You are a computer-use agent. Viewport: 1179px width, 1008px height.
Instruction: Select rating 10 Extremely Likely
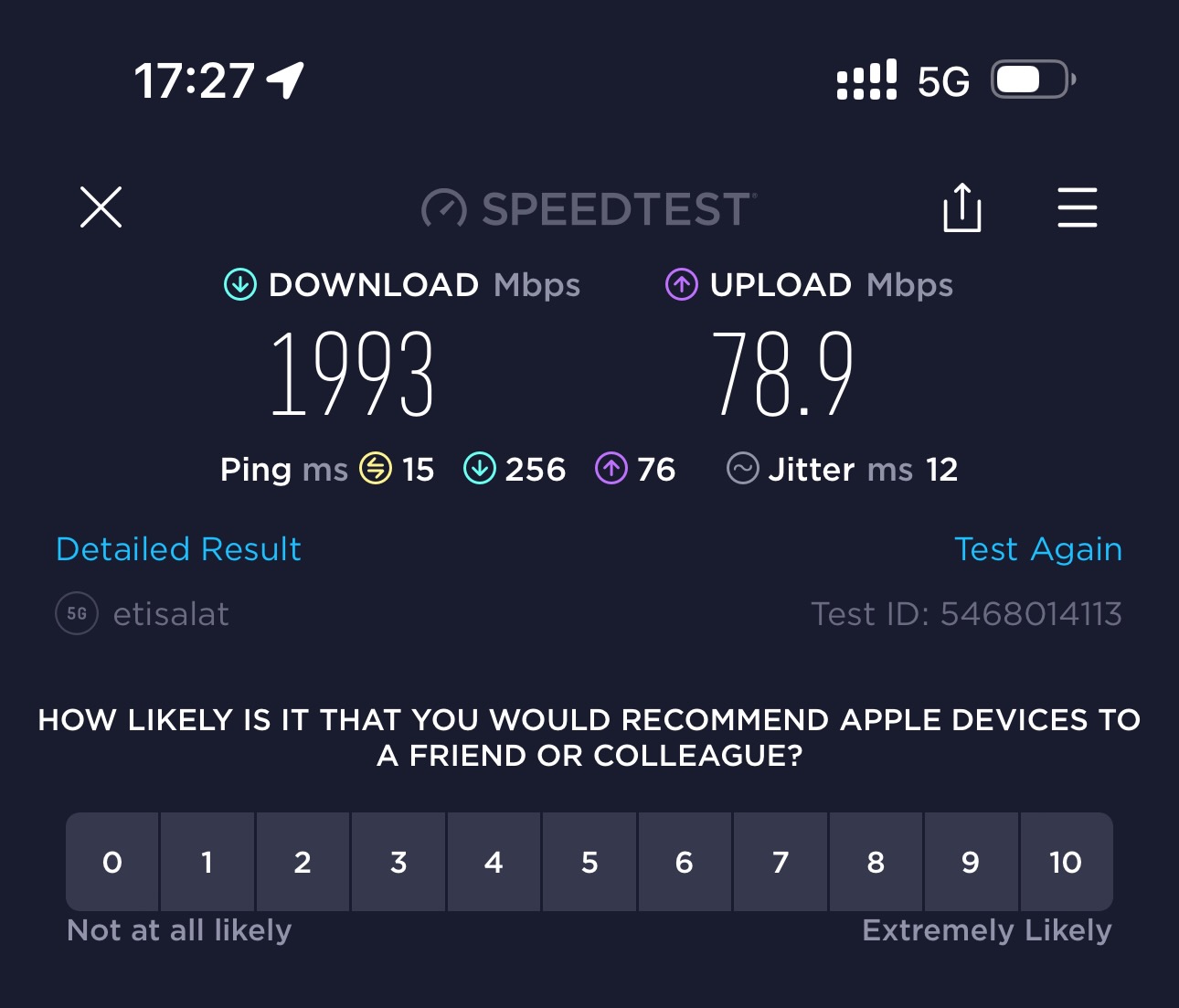pyautogui.click(x=1066, y=862)
